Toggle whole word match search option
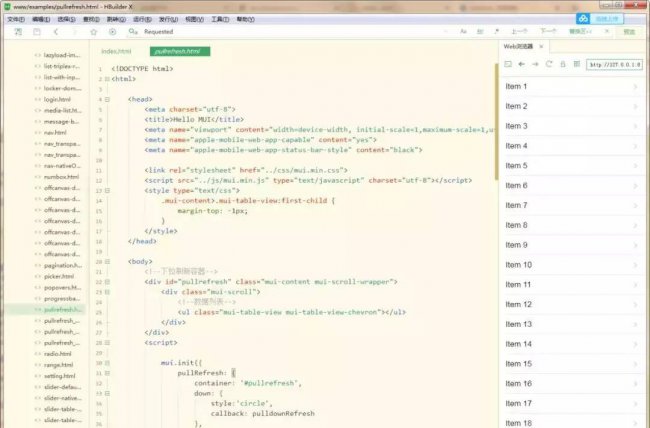Screen dimensions: 650x428 [480, 32]
